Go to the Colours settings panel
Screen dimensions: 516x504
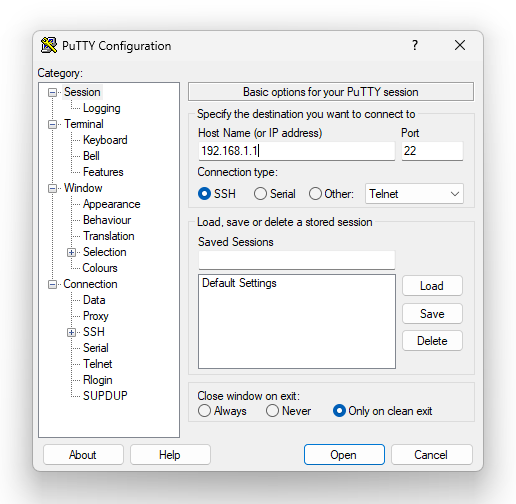point(100,268)
